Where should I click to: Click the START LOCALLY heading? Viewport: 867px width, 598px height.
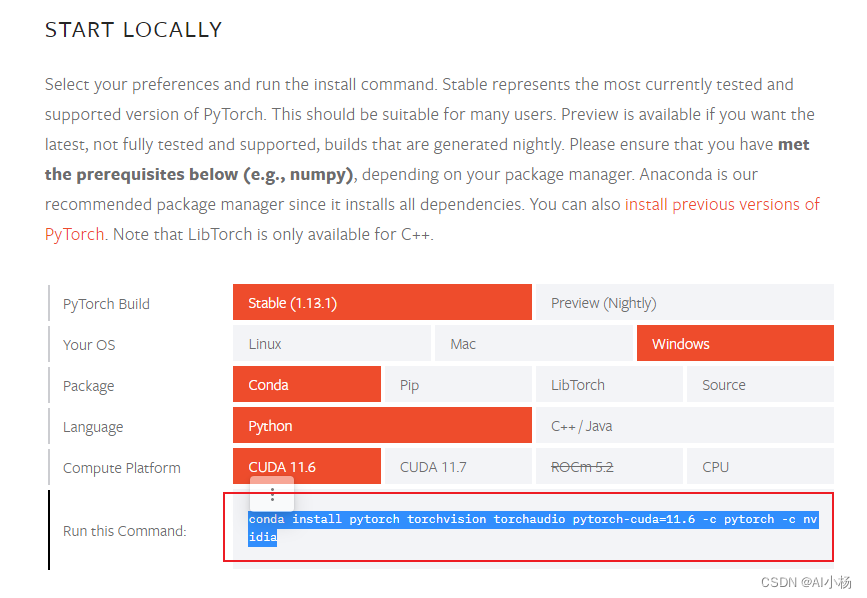(133, 30)
